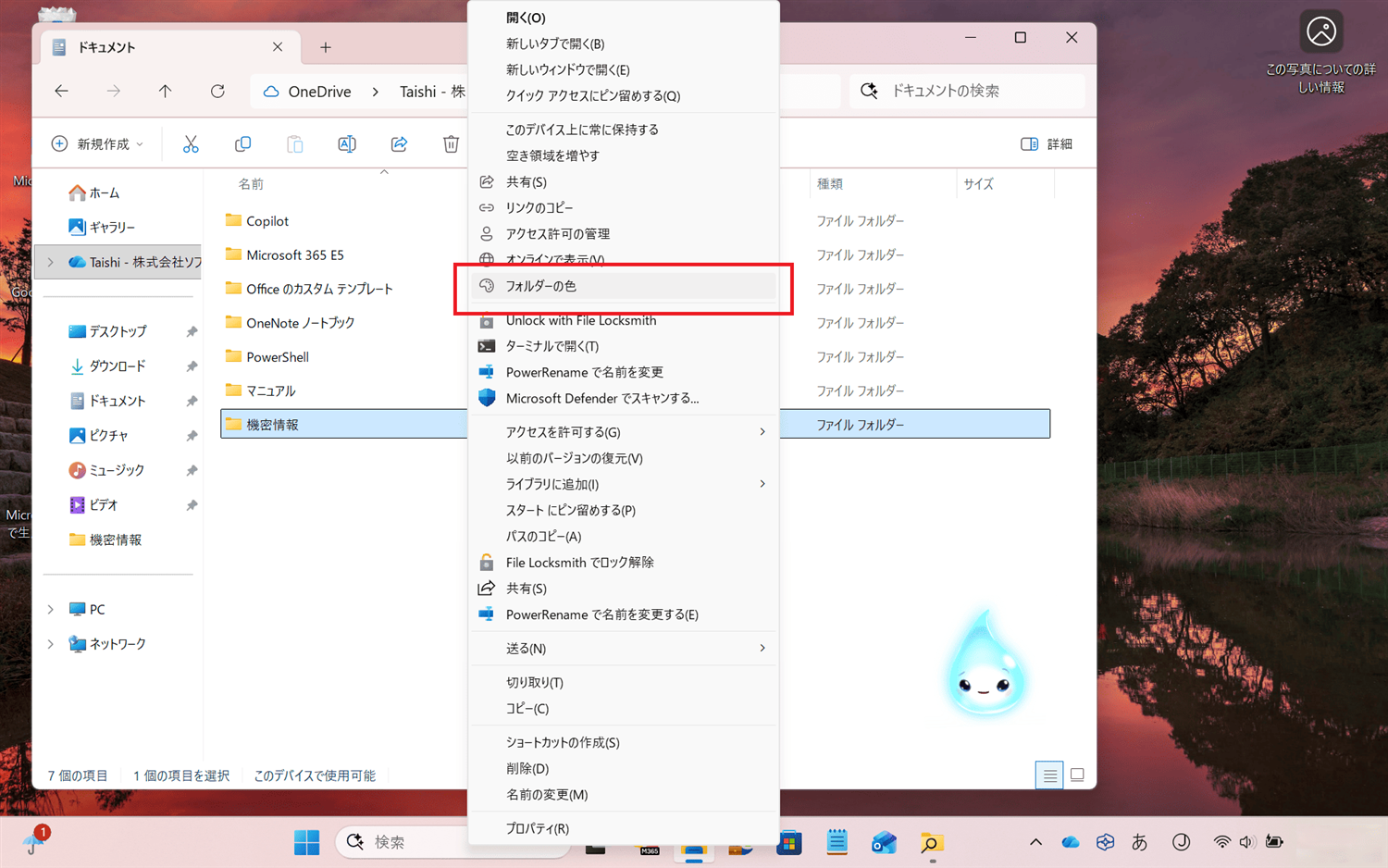This screenshot has height=868, width=1388.
Task: Click the Share icon in Explorer toolbar
Action: coord(399,143)
